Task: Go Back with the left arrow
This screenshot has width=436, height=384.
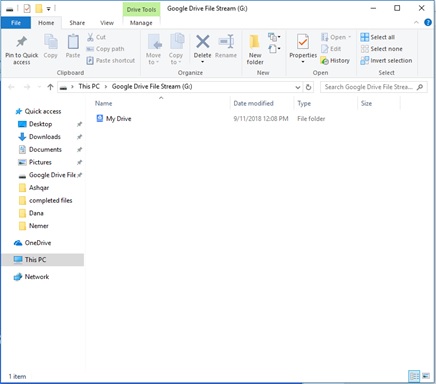Action: click(11, 87)
